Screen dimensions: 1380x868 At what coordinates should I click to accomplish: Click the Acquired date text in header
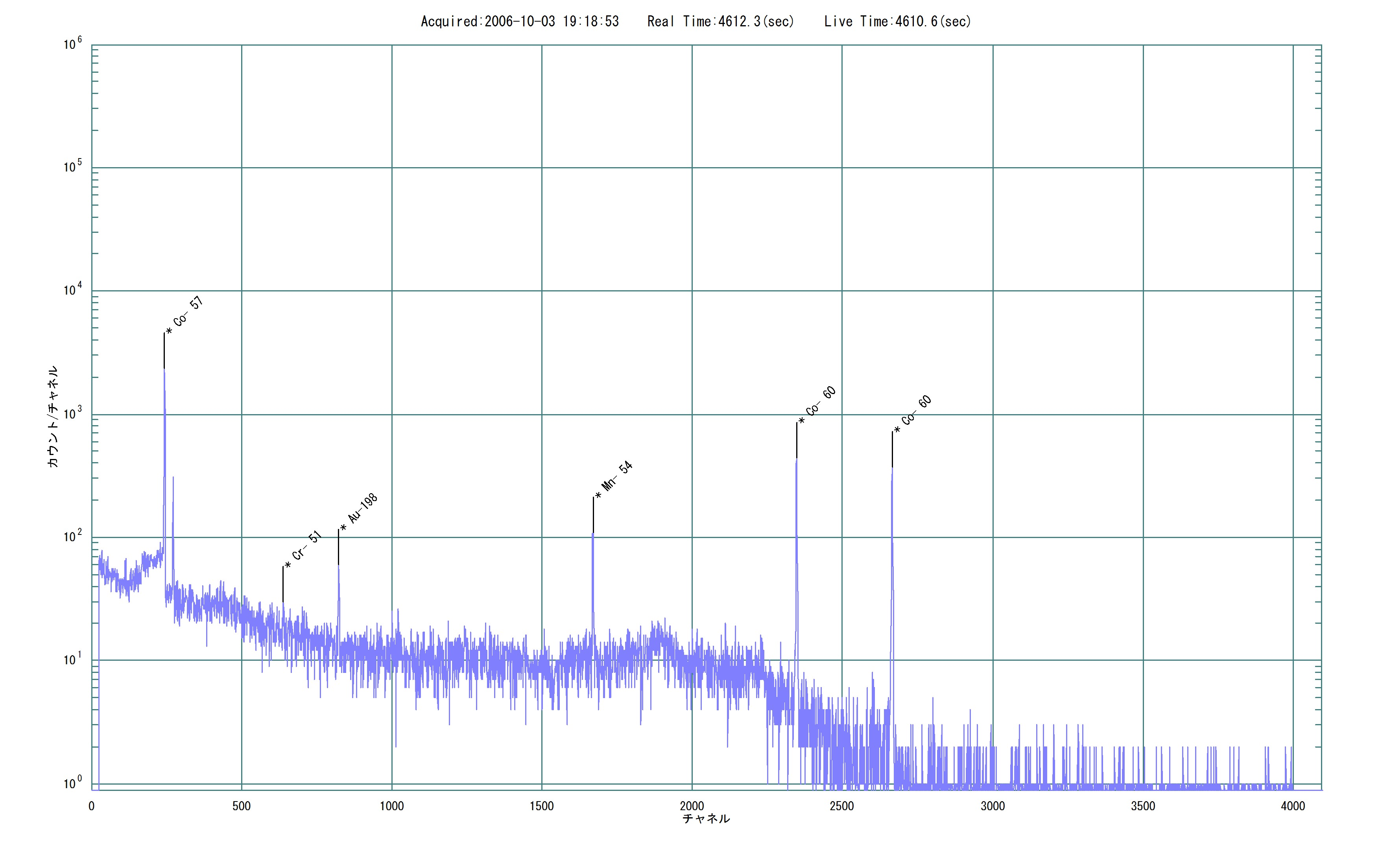pyautogui.click(x=520, y=22)
